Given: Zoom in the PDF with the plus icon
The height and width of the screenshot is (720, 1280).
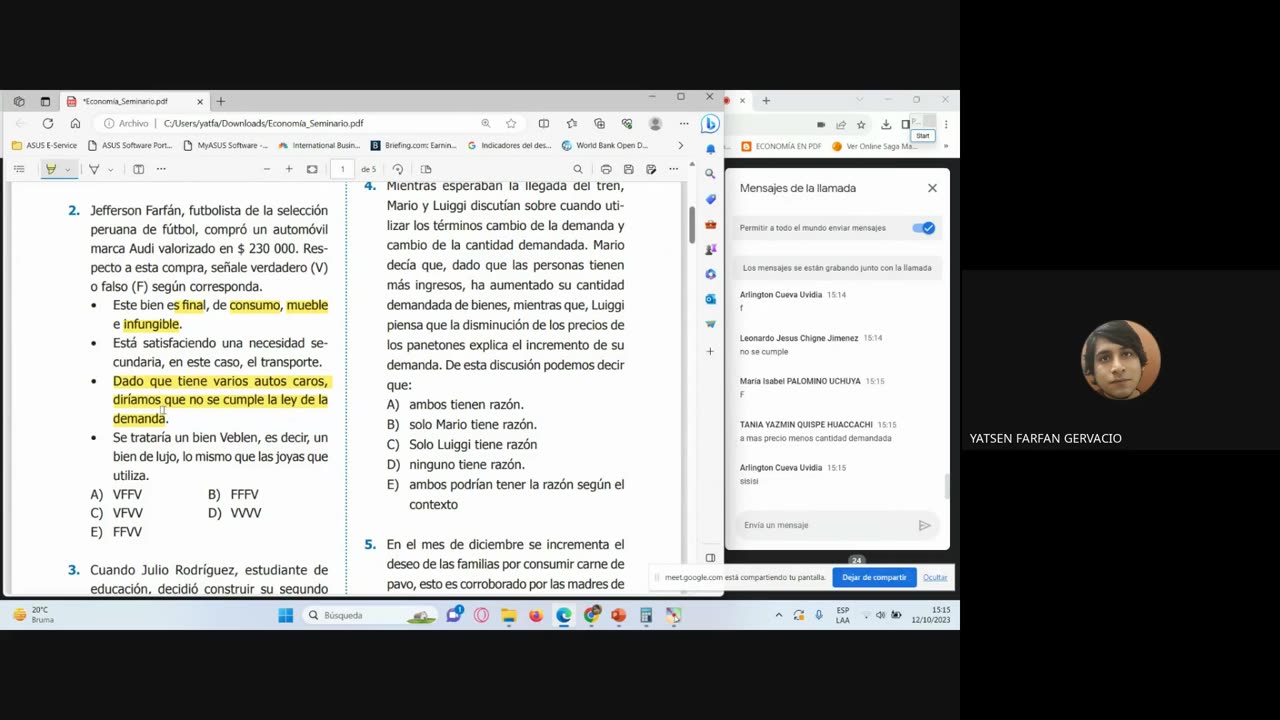Looking at the screenshot, I should pyautogui.click(x=289, y=169).
